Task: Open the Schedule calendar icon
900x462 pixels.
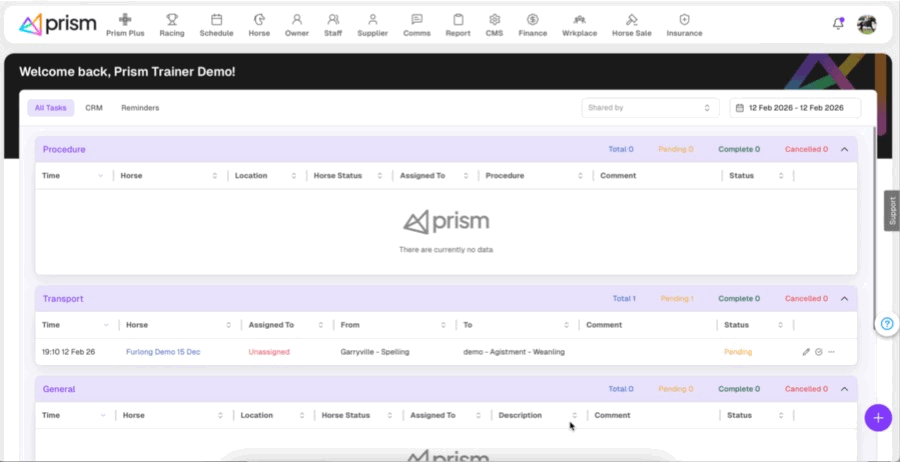Action: [216, 19]
